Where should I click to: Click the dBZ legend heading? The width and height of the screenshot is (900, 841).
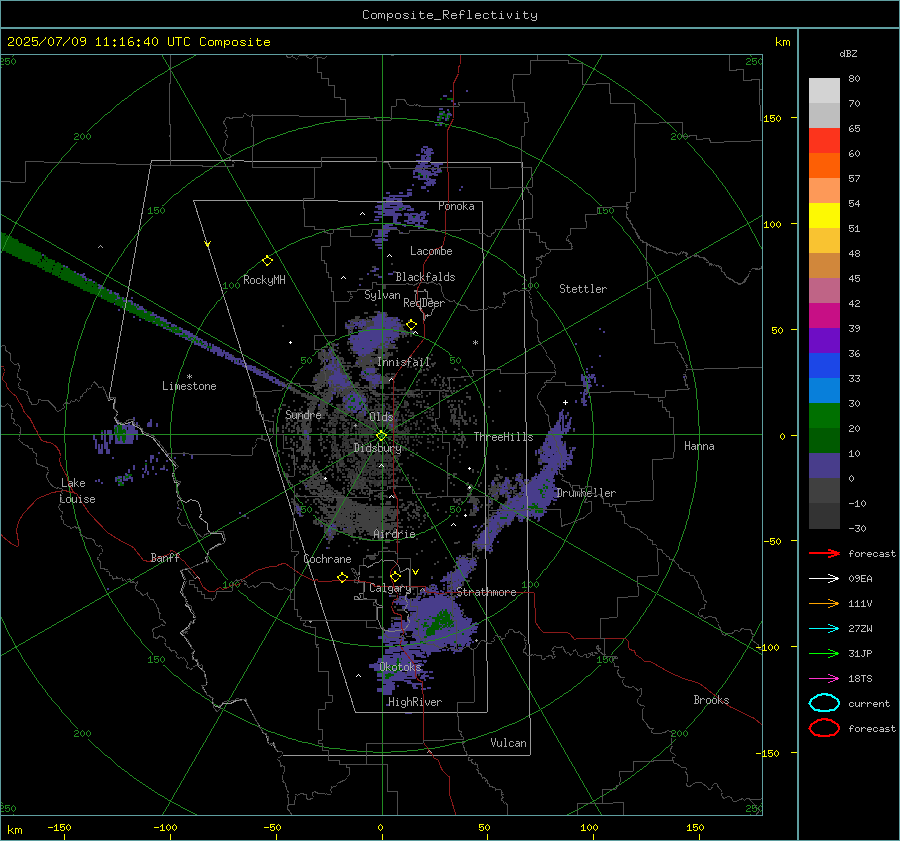point(848,54)
